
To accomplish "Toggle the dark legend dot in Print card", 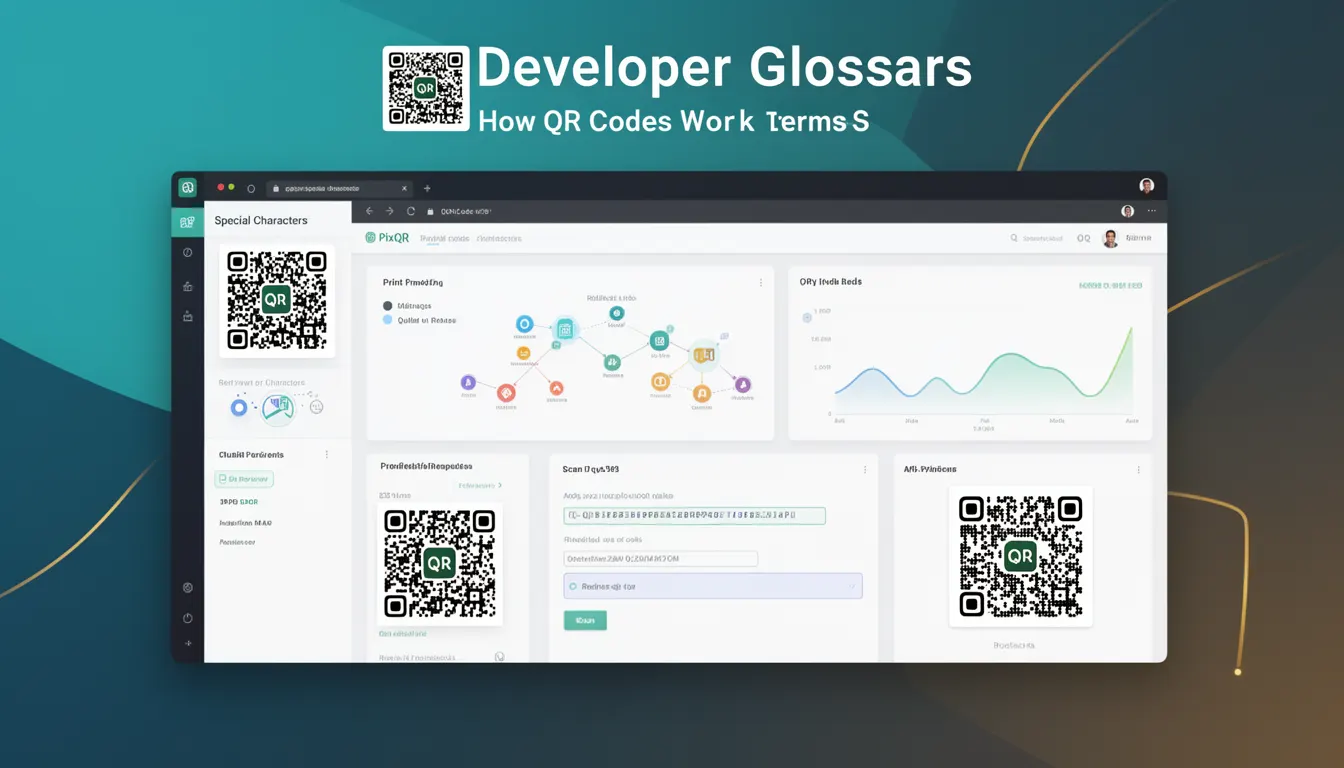I will 388,306.
